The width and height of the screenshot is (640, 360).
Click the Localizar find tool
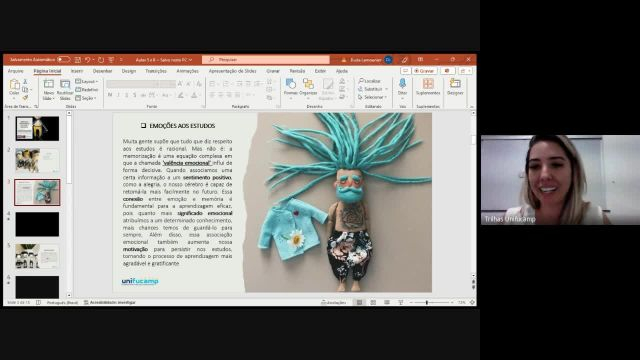pyautogui.click(x=369, y=81)
